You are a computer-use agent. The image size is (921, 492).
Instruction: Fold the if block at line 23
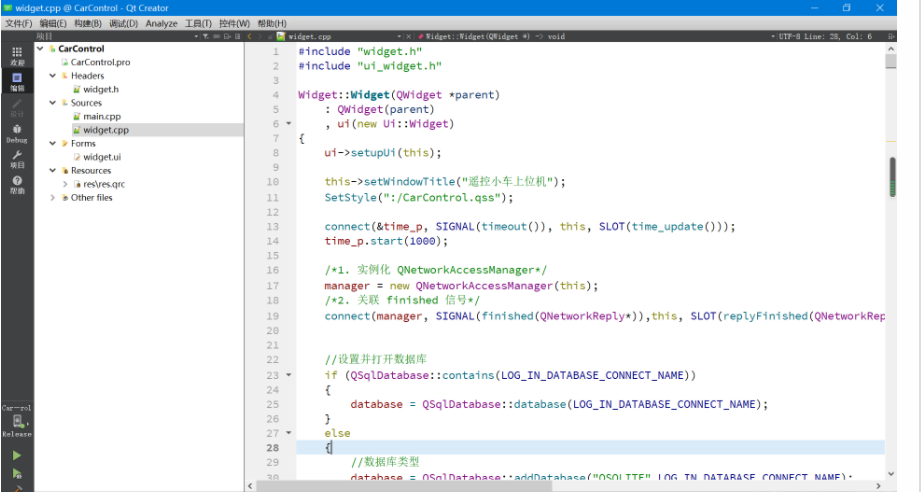pyautogui.click(x=288, y=375)
